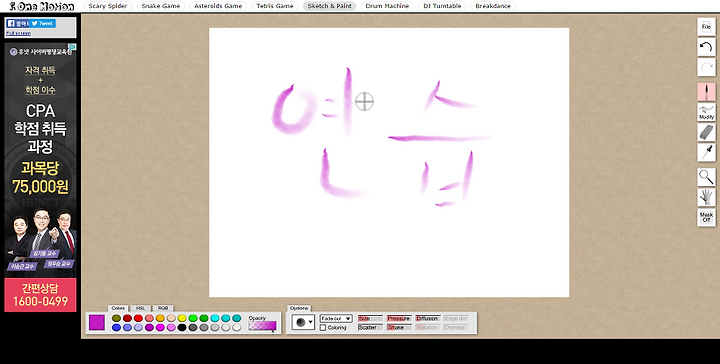Viewport: 720px width, 364px height.
Task: Adjust the Scatter slider
Action: click(370, 327)
